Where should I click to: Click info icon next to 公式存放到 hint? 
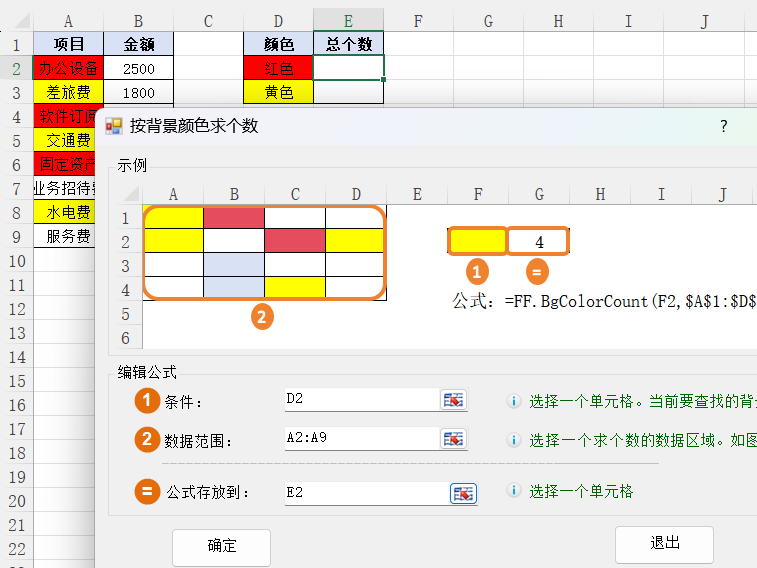point(514,491)
